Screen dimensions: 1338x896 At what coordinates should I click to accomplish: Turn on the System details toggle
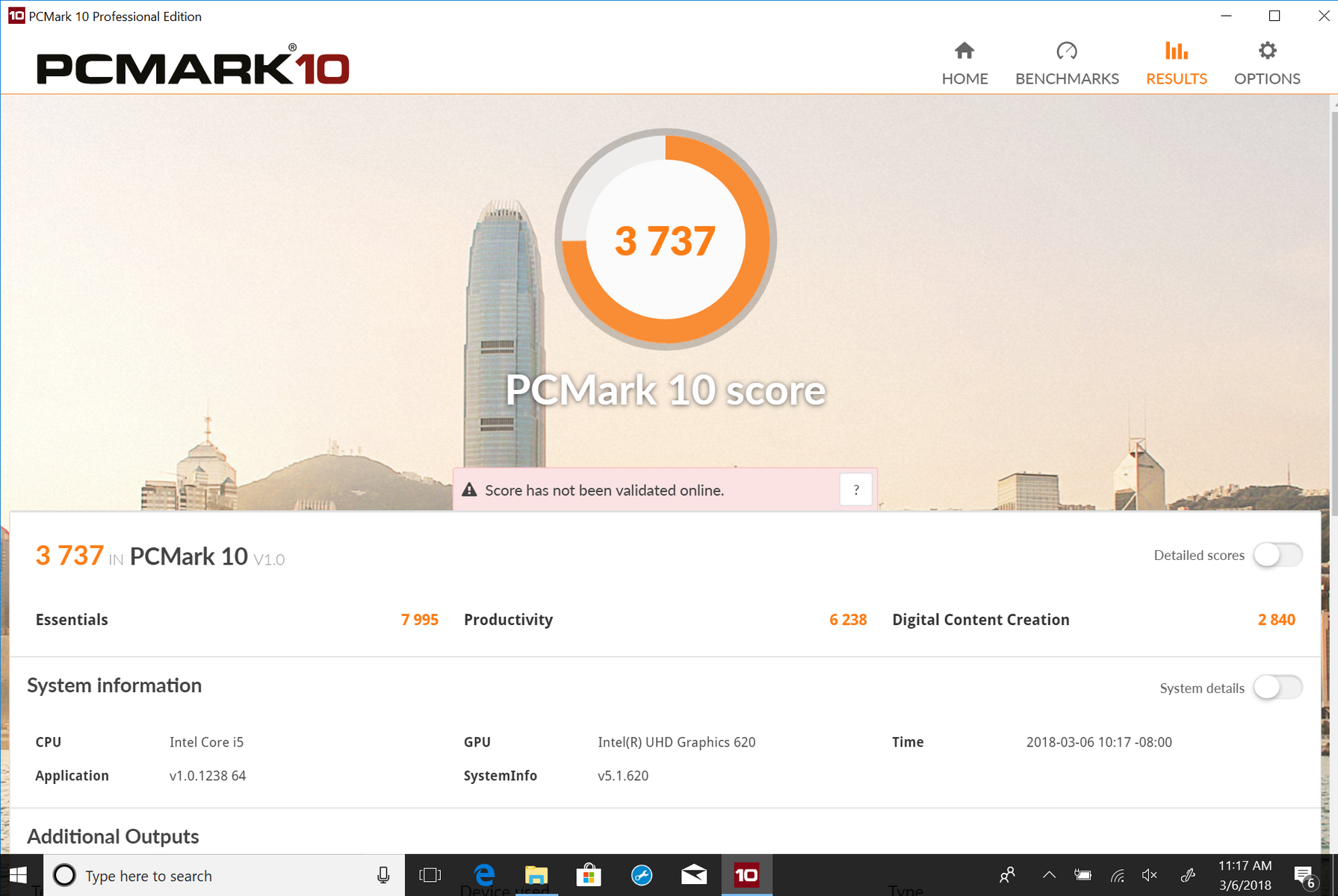coord(1277,688)
